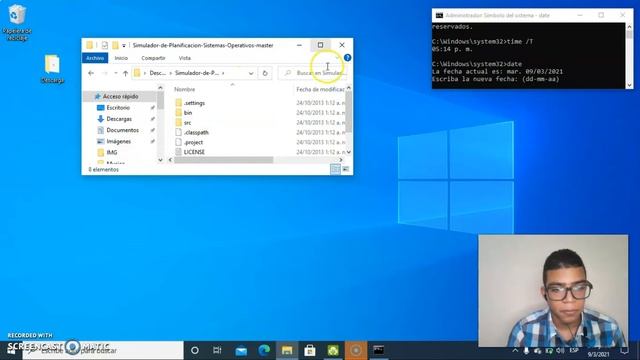Click the taskbar search box
Image resolution: width=640 pixels, height=360 pixels.
(103, 350)
